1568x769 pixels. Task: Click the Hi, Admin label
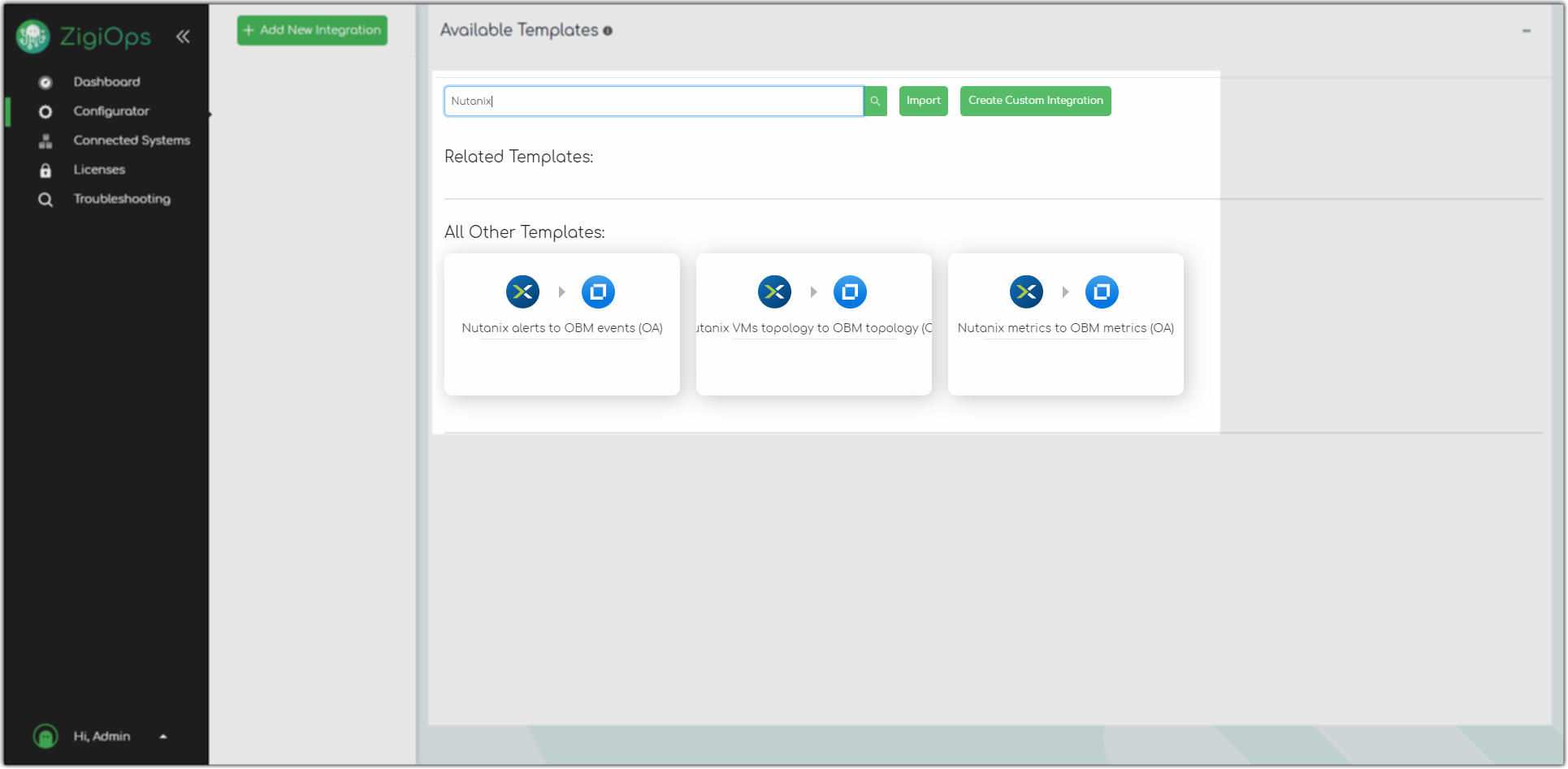[102, 737]
